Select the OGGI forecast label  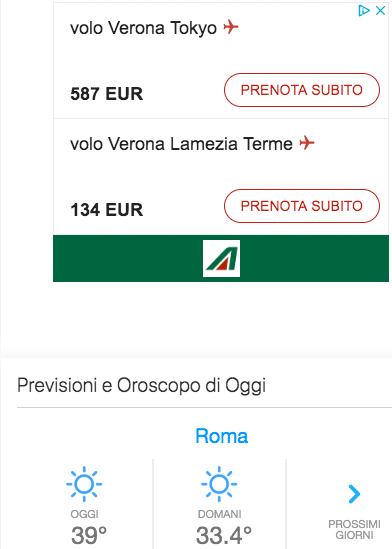(x=84, y=514)
